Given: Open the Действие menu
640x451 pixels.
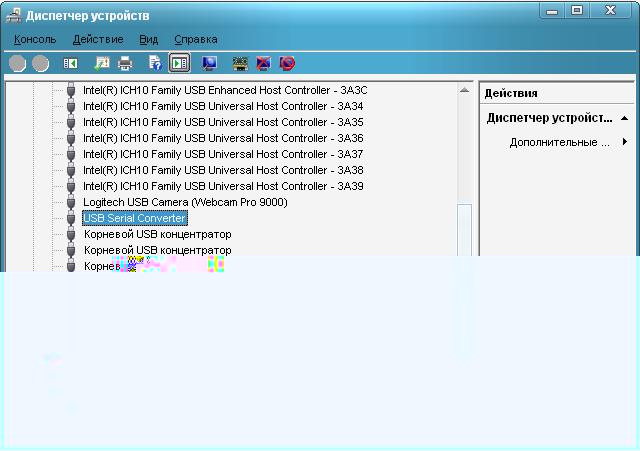Looking at the screenshot, I should (98, 39).
